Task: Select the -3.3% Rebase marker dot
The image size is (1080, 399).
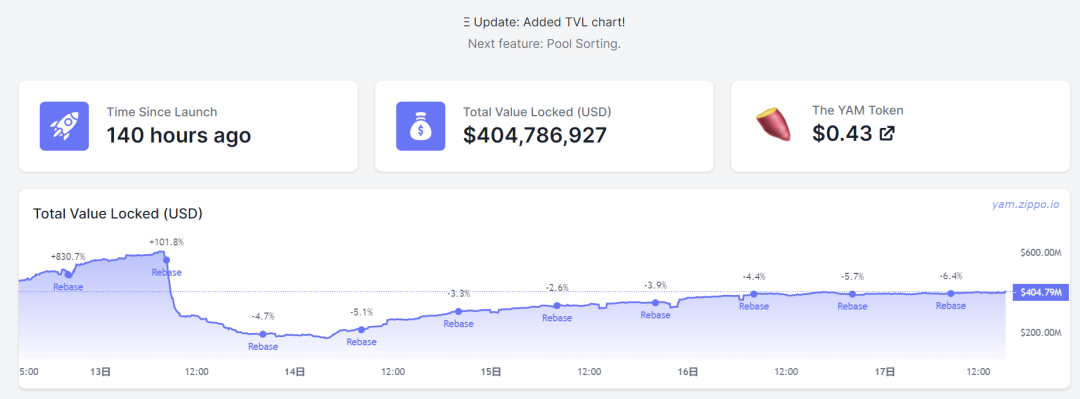Action: point(459,311)
